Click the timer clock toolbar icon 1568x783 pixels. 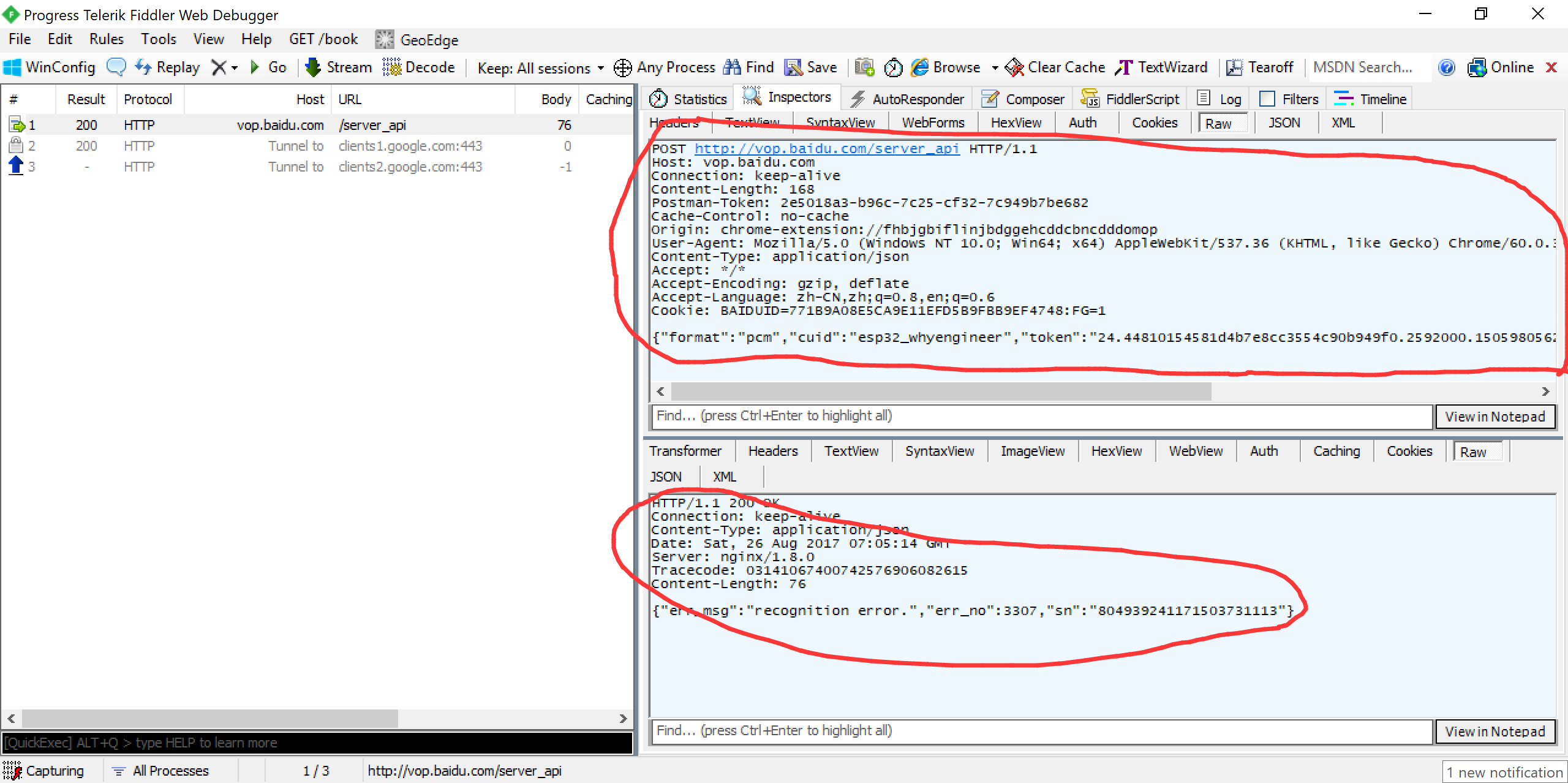point(893,67)
